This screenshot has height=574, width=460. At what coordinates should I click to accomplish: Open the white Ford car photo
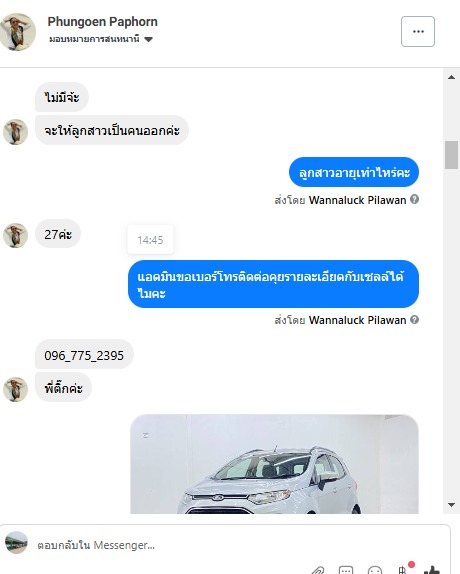274,464
